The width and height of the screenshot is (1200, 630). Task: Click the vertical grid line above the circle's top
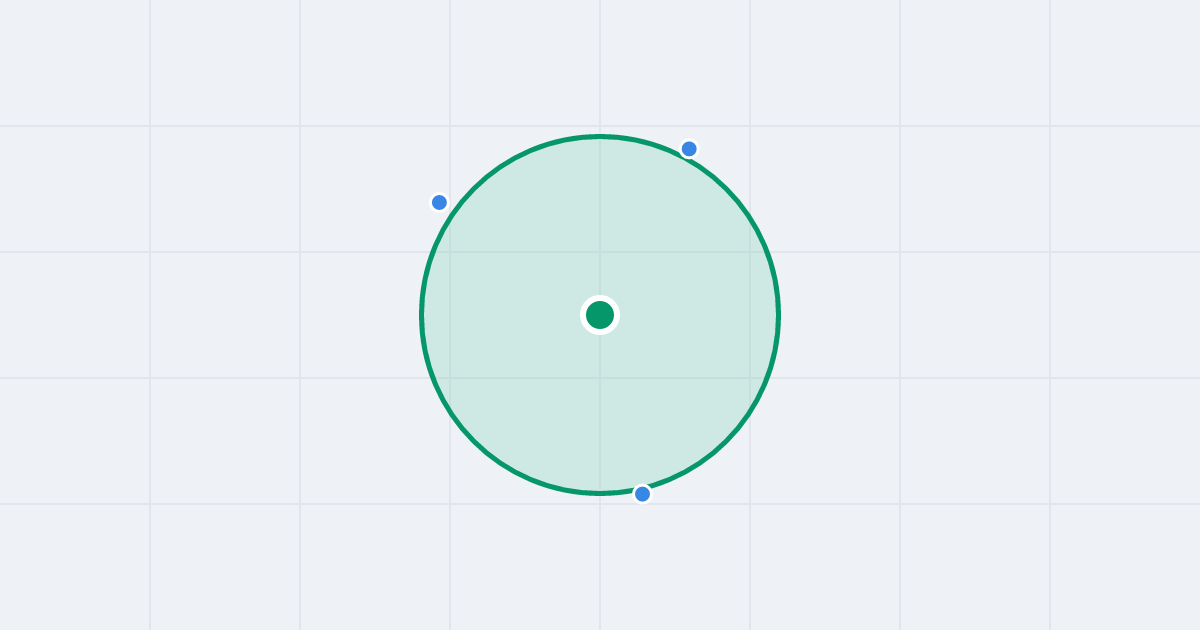600,65
